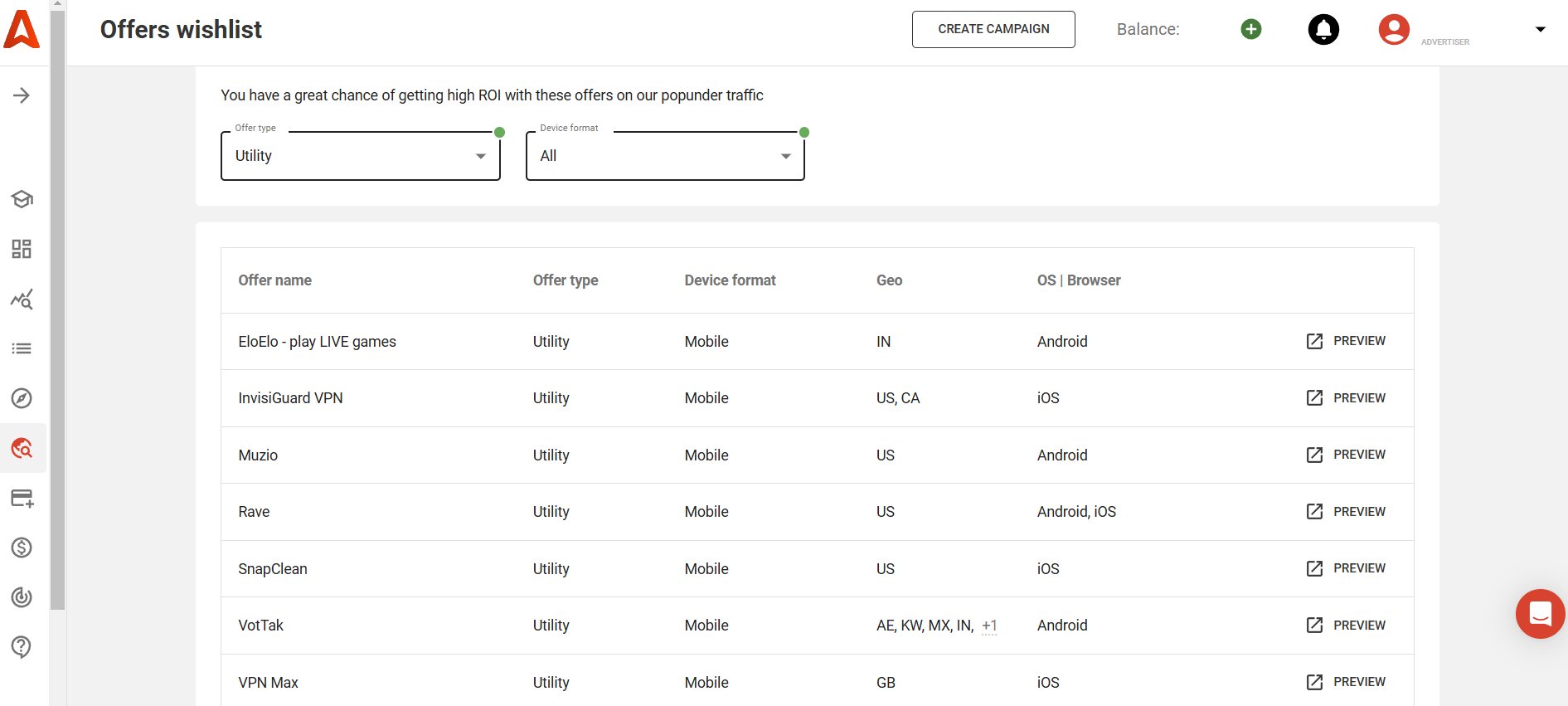
Task: Open the Device format All dropdown
Action: click(x=665, y=156)
